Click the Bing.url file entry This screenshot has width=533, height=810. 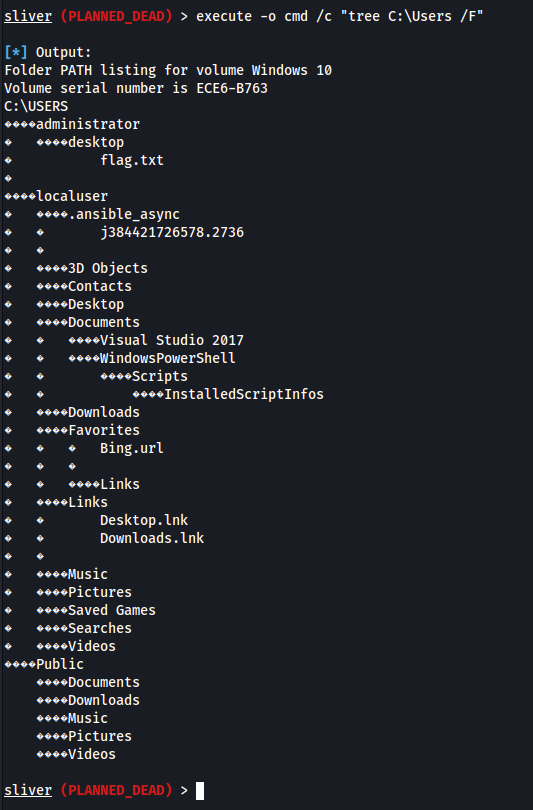pyautogui.click(x=132, y=448)
